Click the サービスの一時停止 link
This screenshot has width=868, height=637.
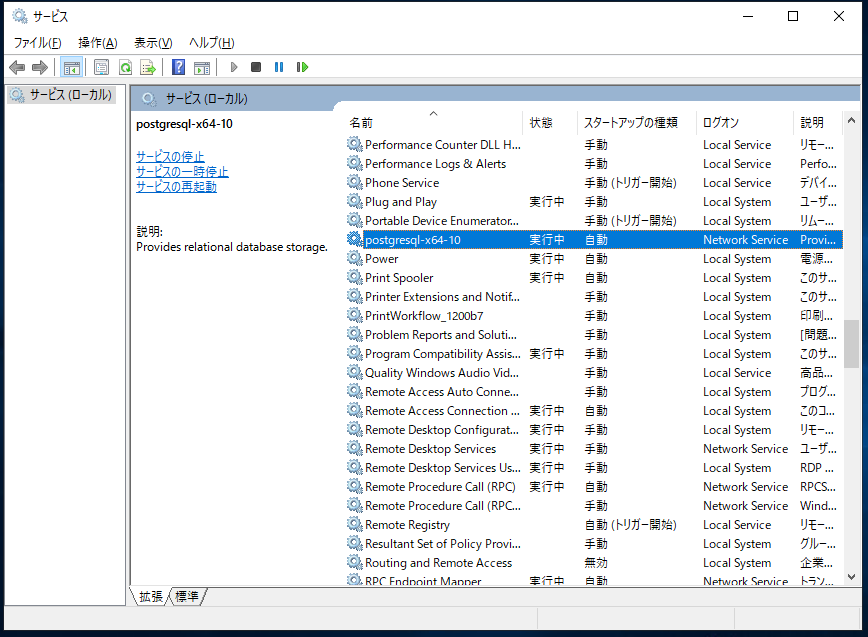(184, 171)
